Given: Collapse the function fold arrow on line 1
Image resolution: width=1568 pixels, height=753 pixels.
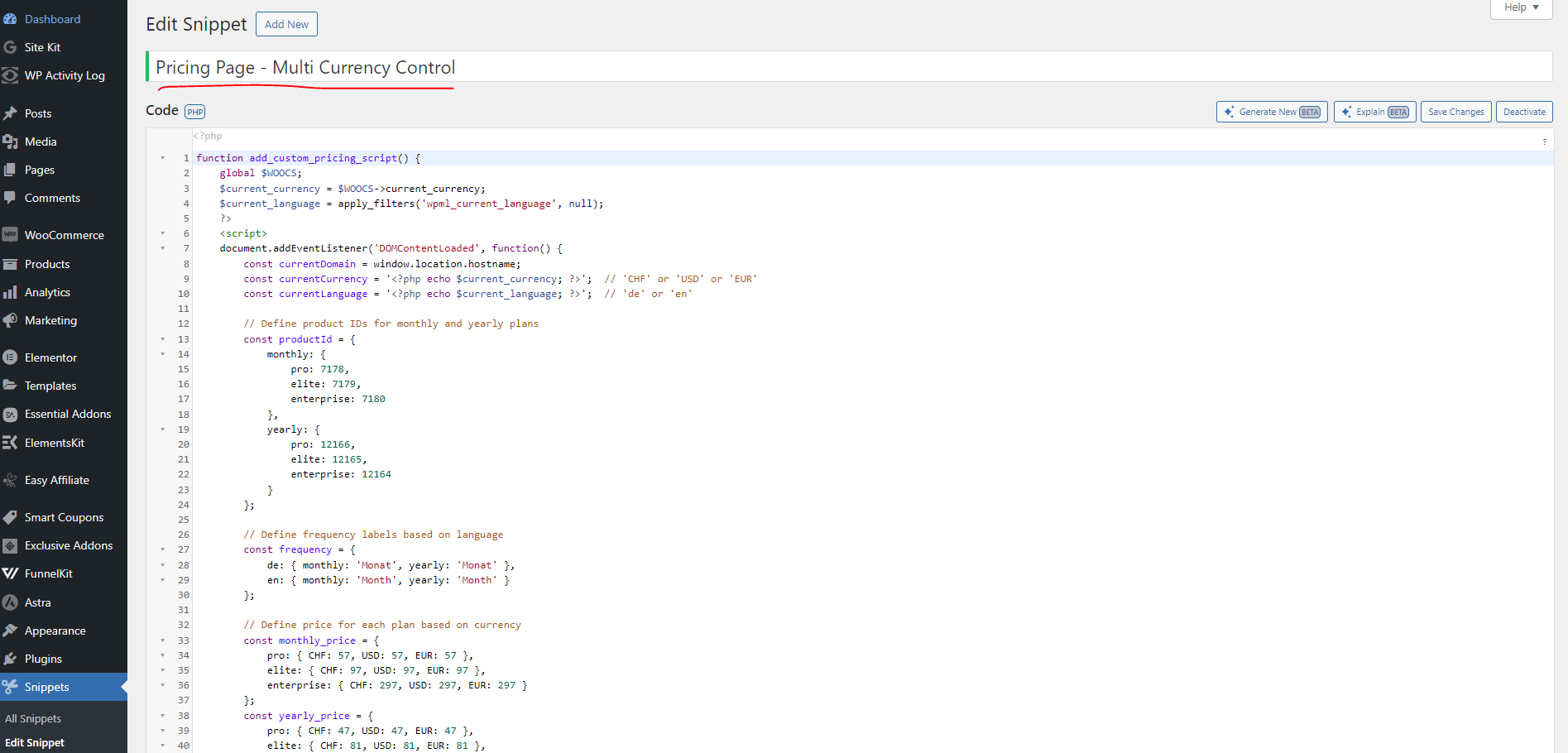Looking at the screenshot, I should [163, 158].
